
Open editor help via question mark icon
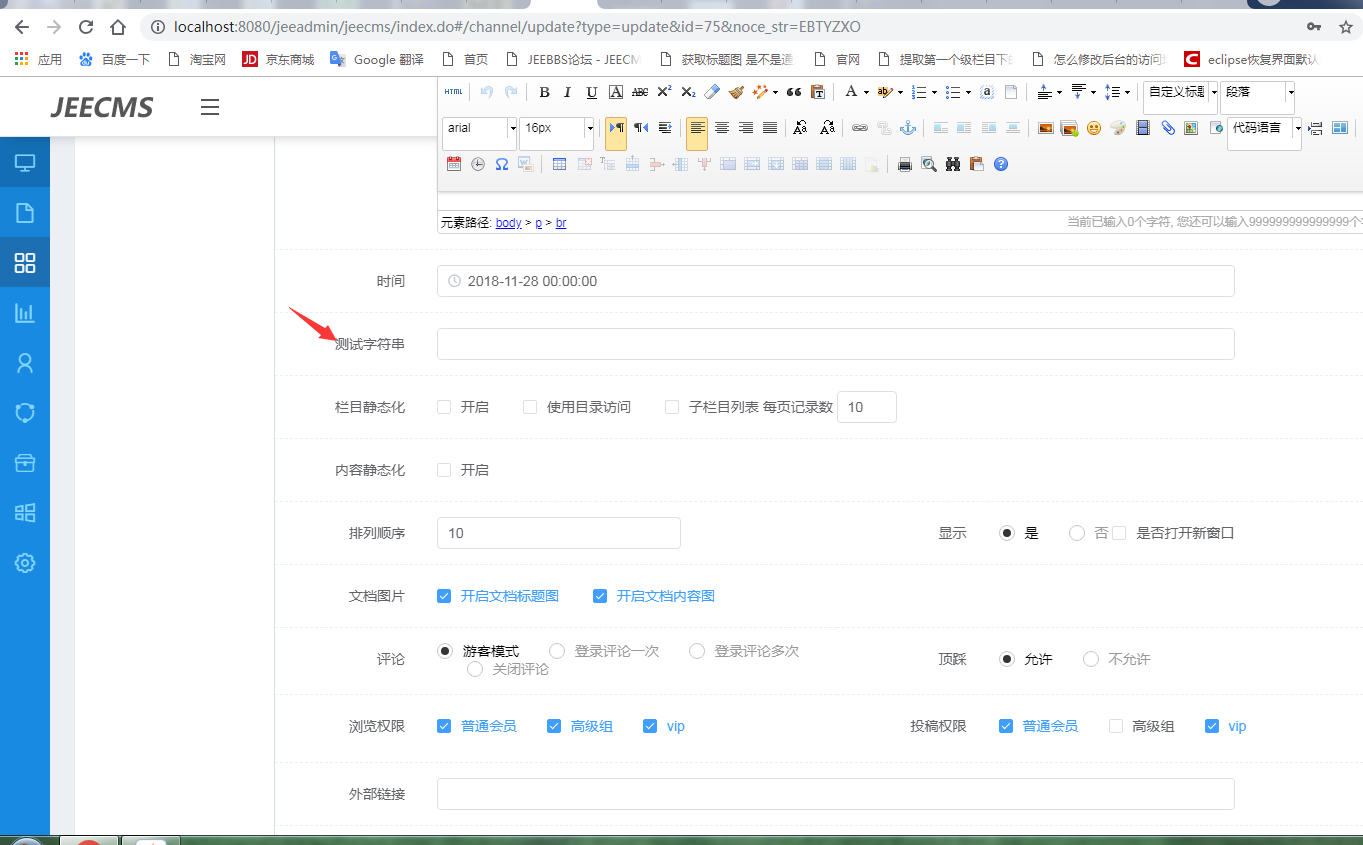click(1001, 164)
